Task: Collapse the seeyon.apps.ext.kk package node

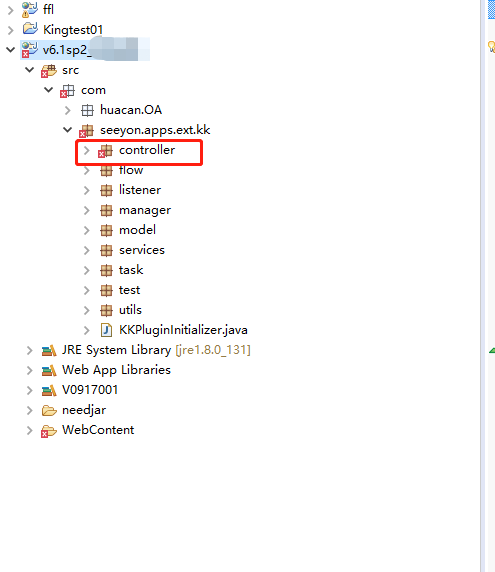Action: pos(67,130)
